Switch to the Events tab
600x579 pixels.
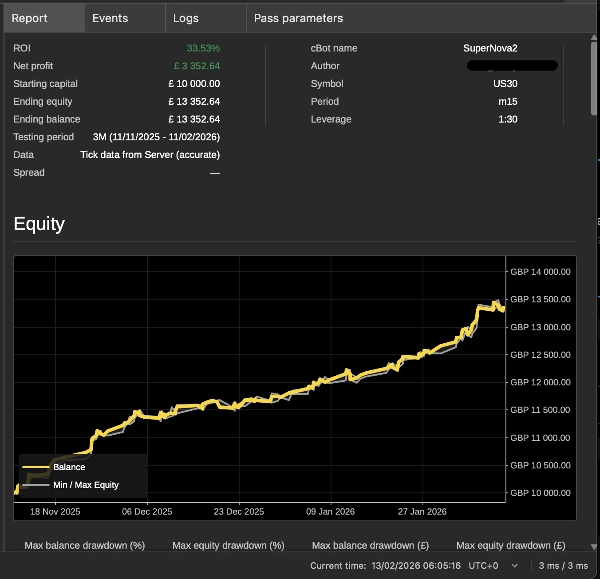click(x=110, y=18)
